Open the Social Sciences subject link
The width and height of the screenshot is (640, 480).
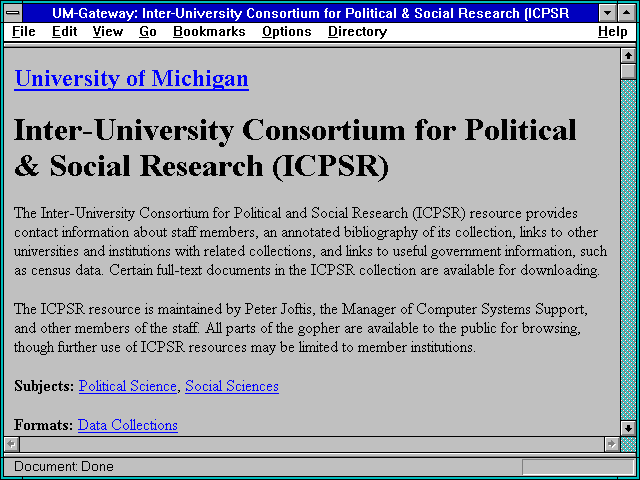tap(232, 386)
